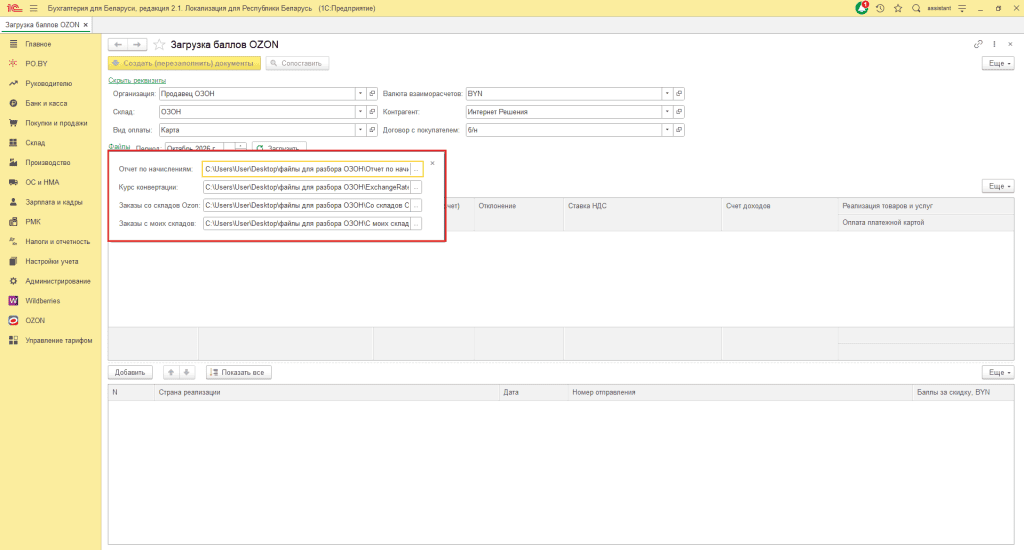The image size is (1024, 550).
Task: Expand the Склад dropdown arrow
Action: click(x=360, y=112)
